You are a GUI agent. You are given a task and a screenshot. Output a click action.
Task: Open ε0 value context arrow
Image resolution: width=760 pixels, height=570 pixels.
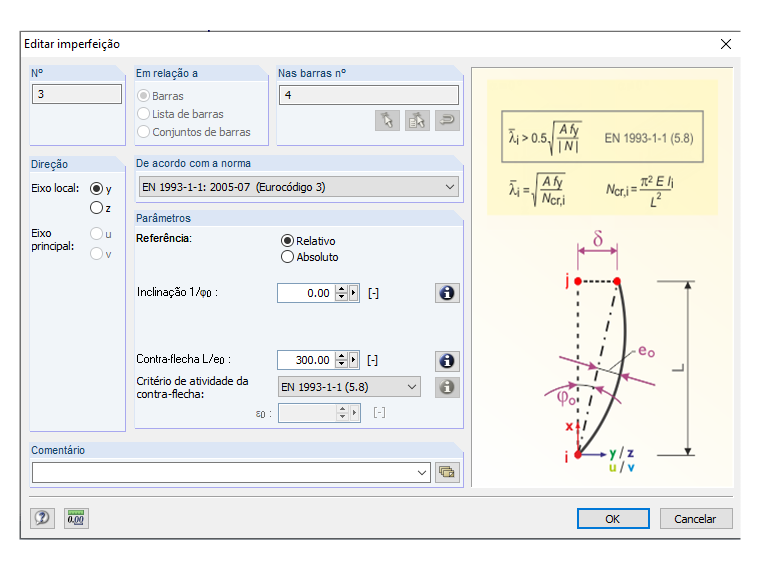355,413
